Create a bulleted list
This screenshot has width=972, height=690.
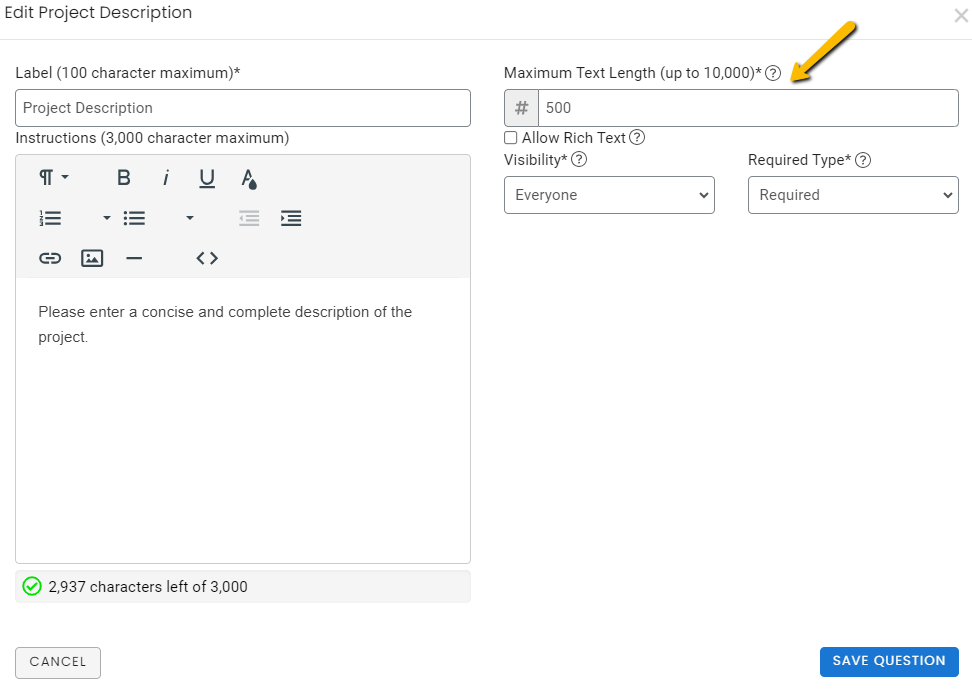[134, 217]
